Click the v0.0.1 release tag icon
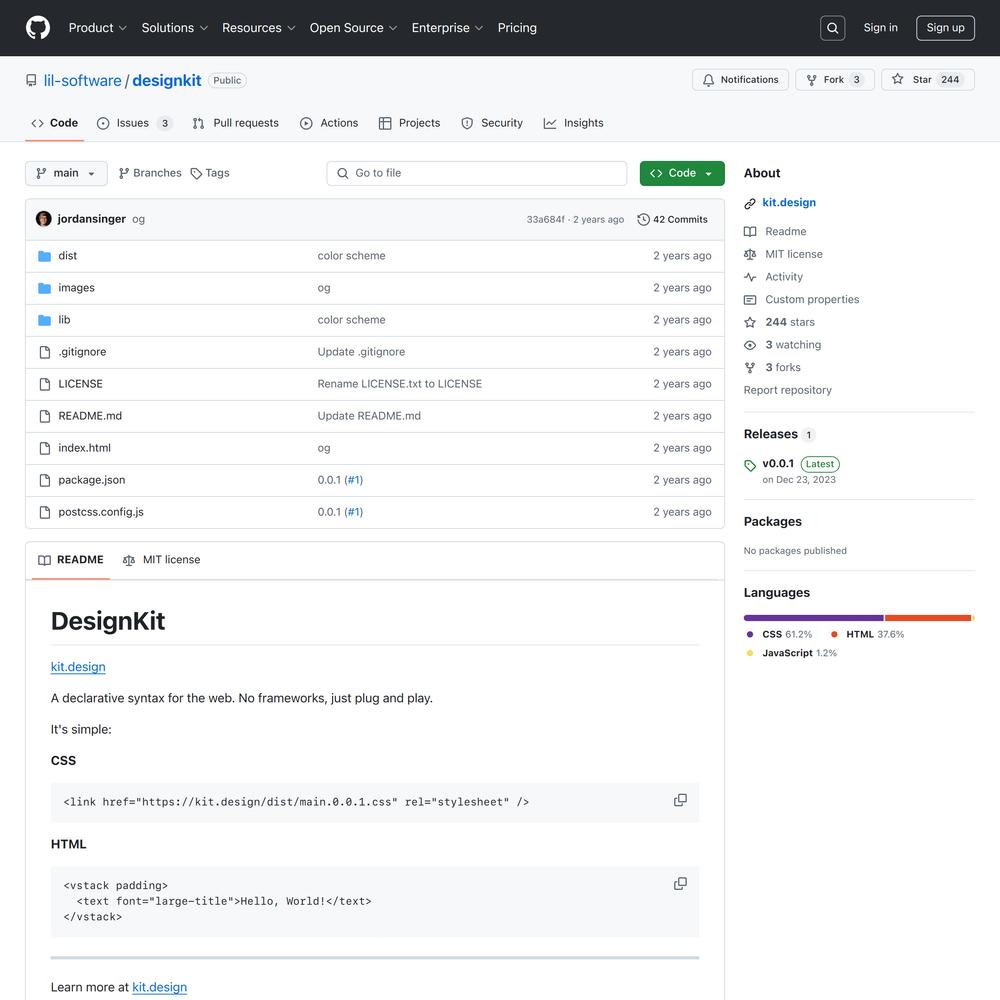Image resolution: width=1000 pixels, height=1000 pixels. pos(750,466)
